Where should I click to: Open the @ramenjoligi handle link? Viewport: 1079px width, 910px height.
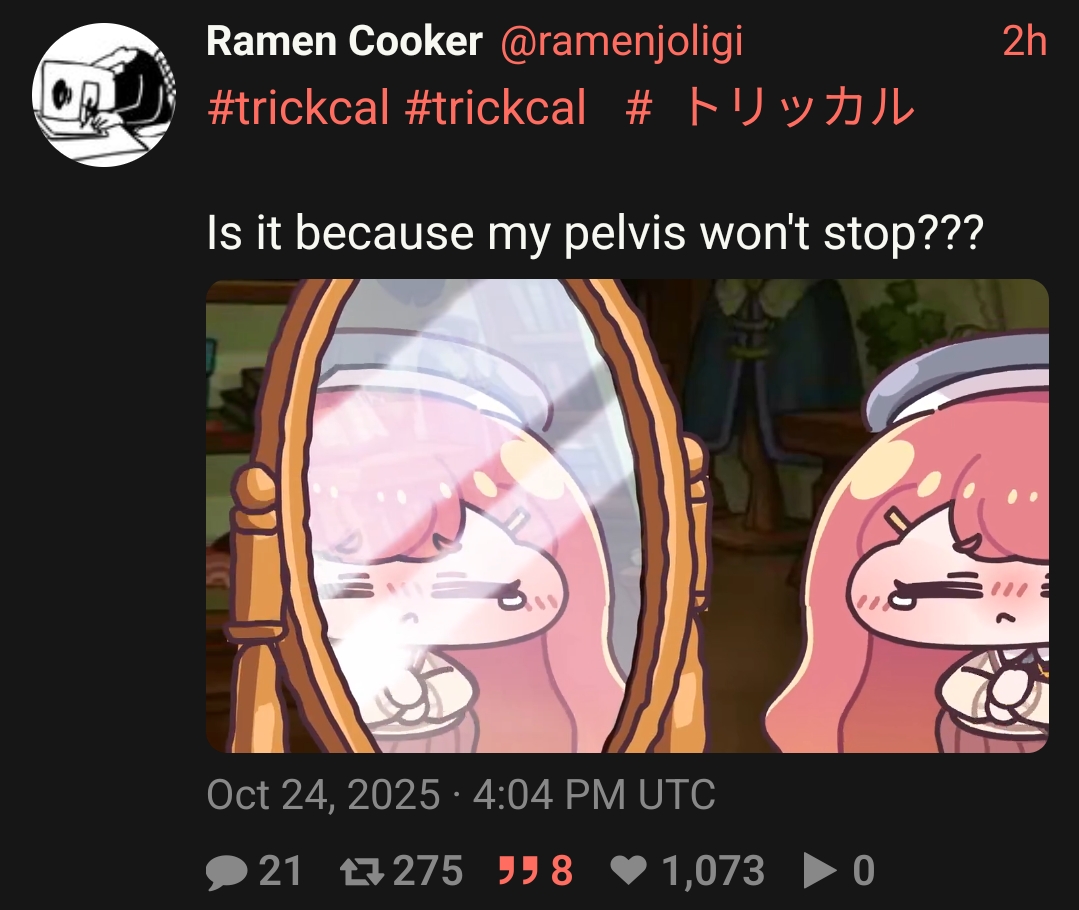621,43
